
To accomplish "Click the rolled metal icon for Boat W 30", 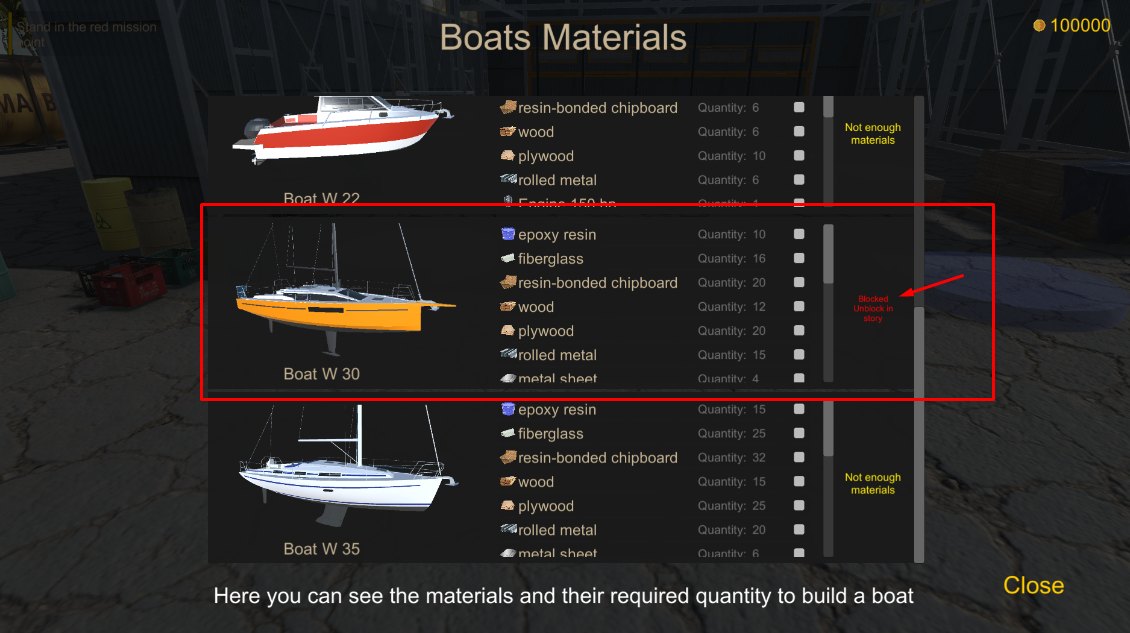I will coord(508,355).
